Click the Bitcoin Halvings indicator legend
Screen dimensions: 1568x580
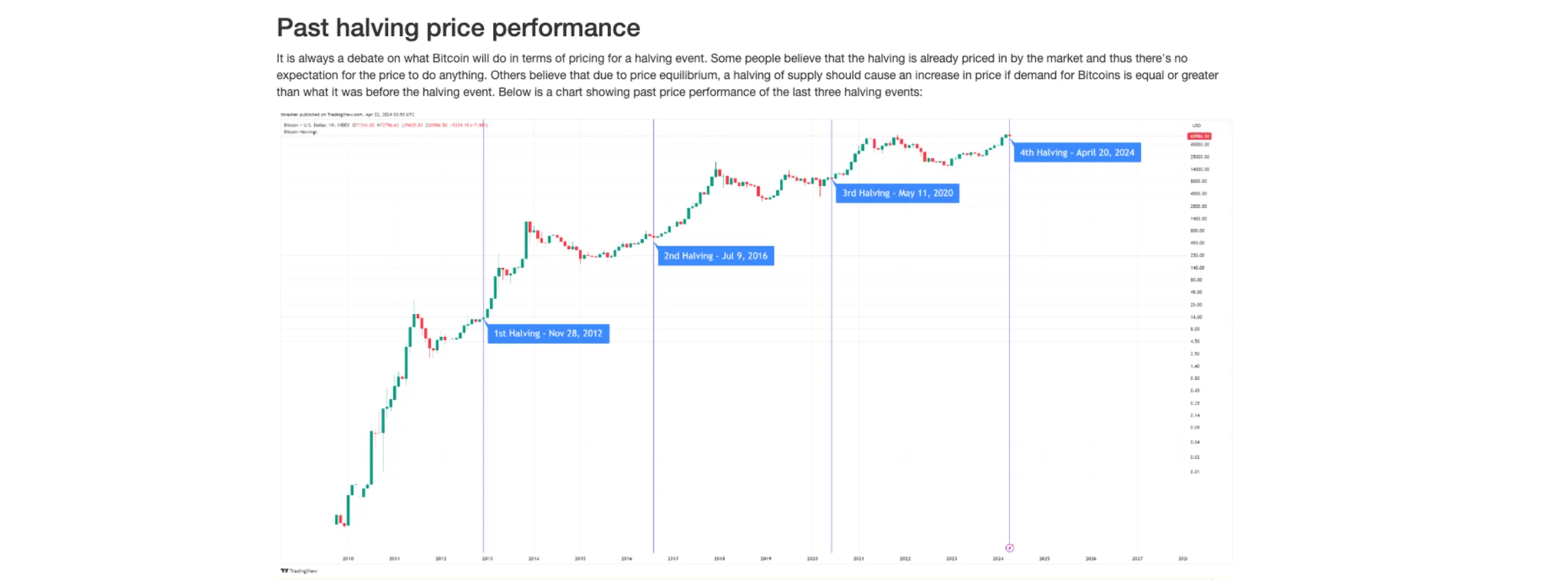pyautogui.click(x=300, y=132)
